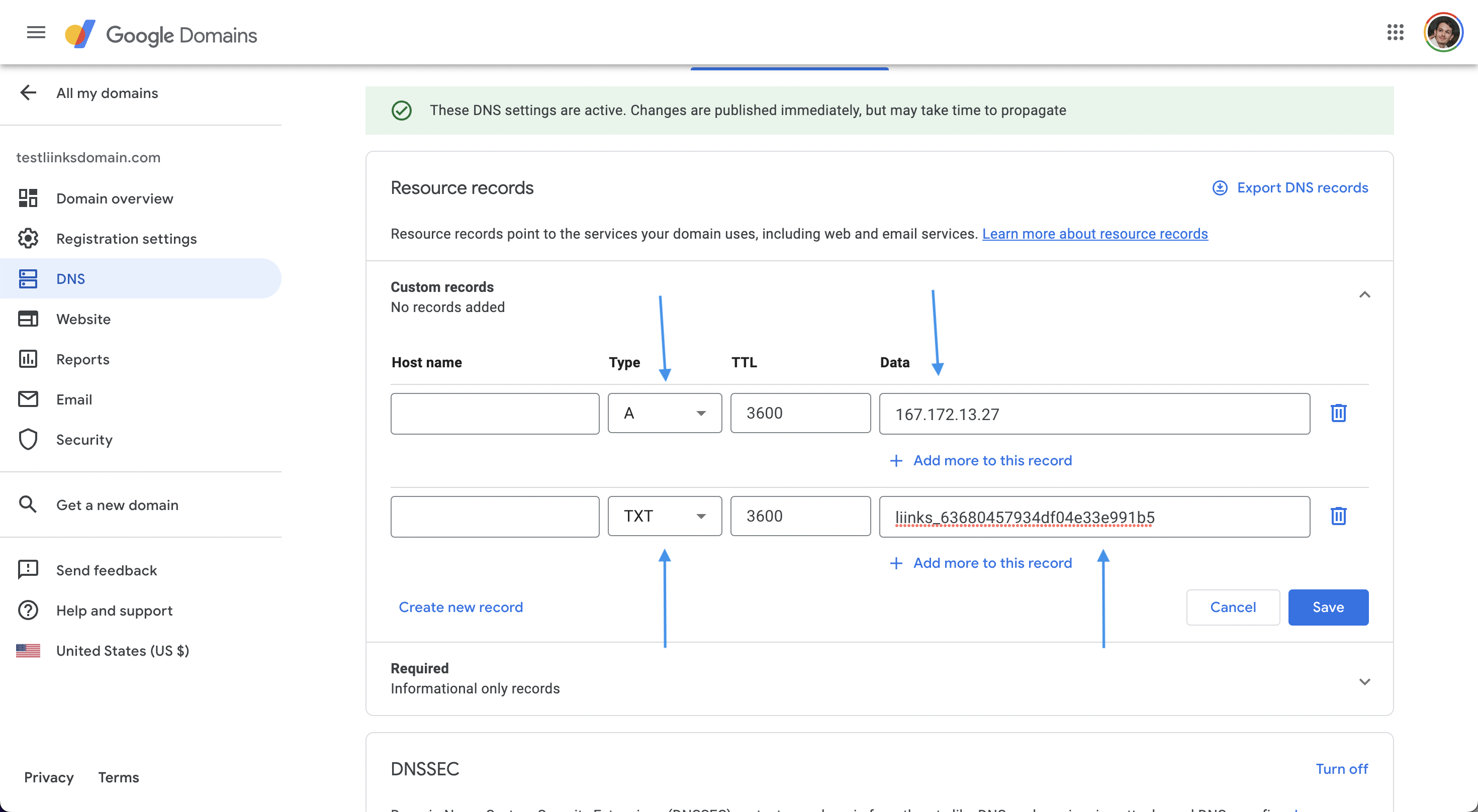The width and height of the screenshot is (1478, 812).
Task: Click the back arrow to All my domains
Action: [28, 93]
